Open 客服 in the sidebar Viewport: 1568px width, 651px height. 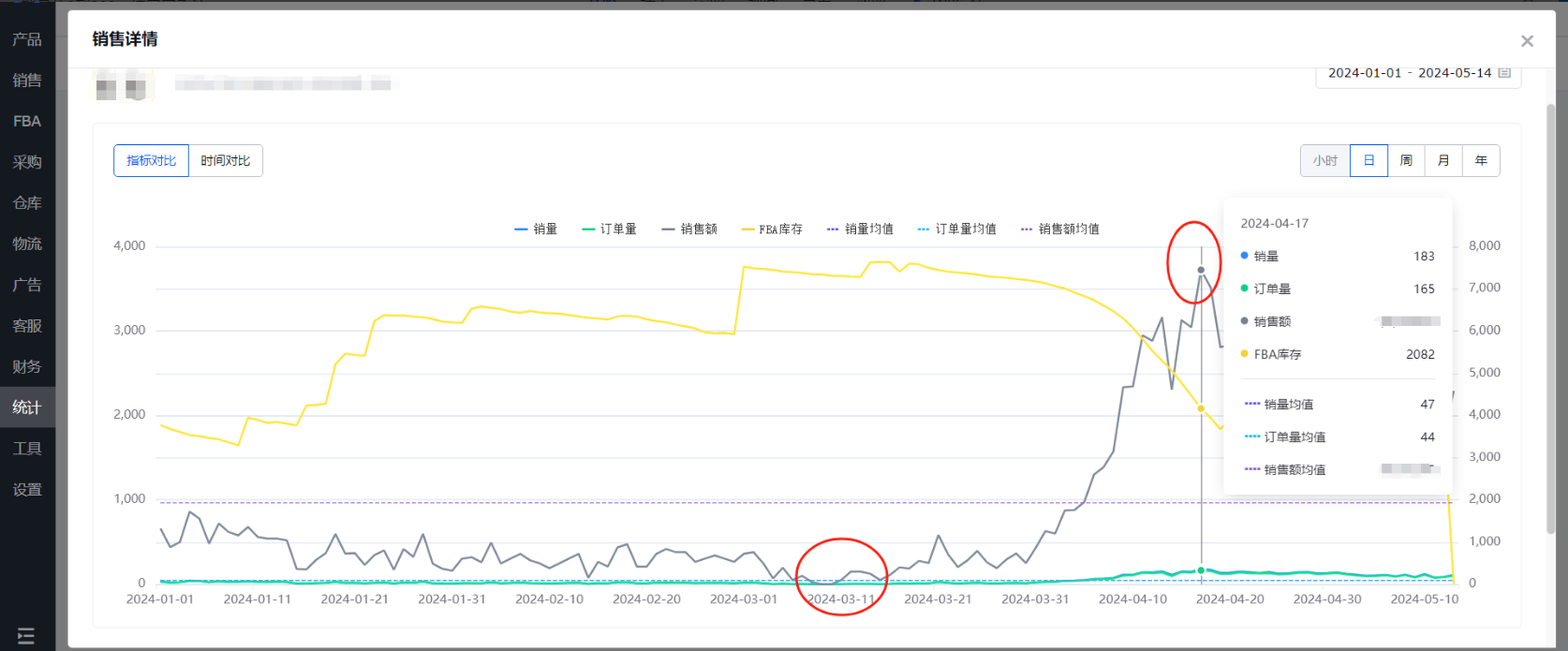click(27, 326)
